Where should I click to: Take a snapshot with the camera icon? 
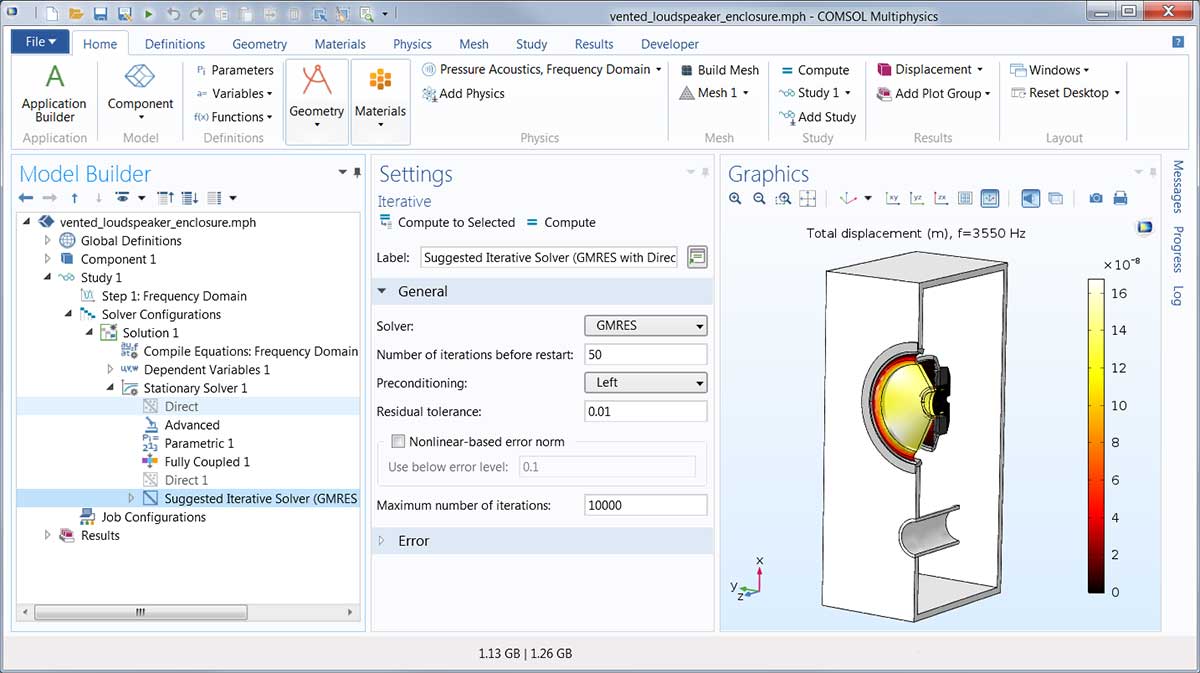[x=1096, y=199]
